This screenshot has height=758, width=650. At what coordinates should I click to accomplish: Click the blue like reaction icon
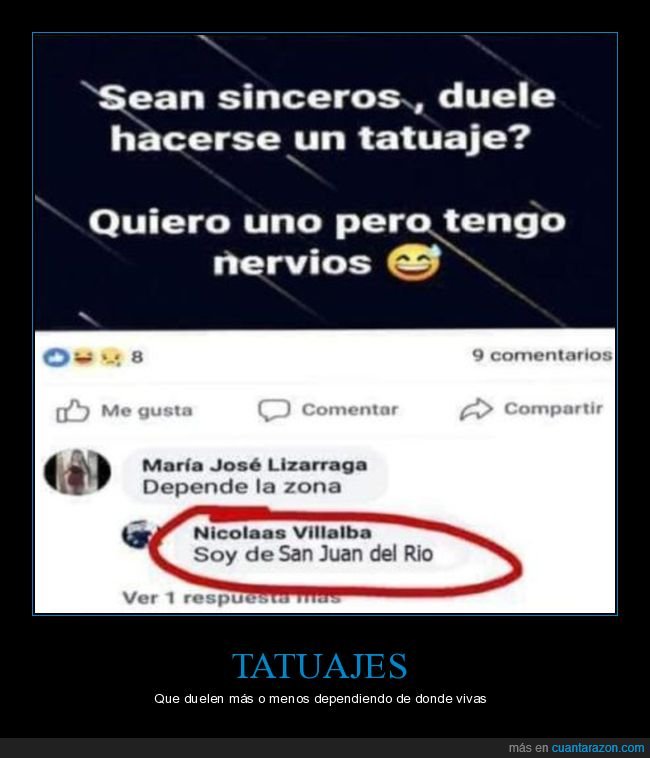56,358
